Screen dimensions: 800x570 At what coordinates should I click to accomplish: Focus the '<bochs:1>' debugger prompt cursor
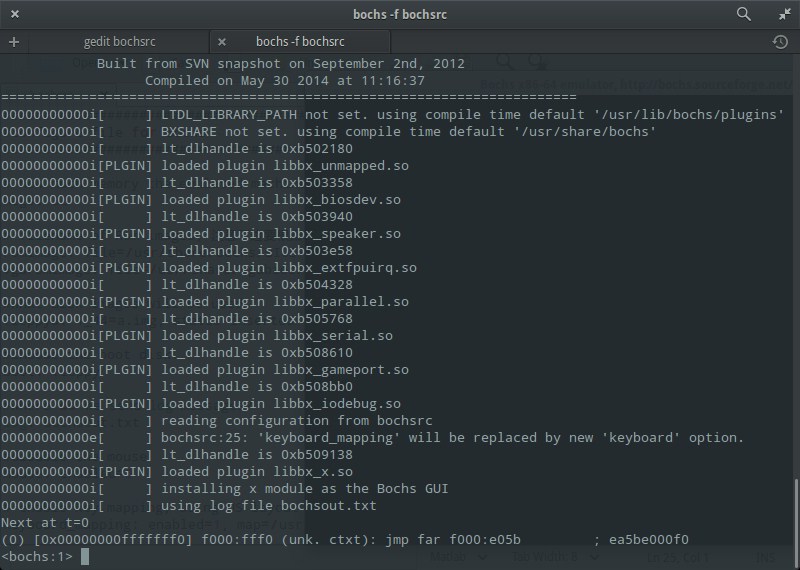pos(86,556)
